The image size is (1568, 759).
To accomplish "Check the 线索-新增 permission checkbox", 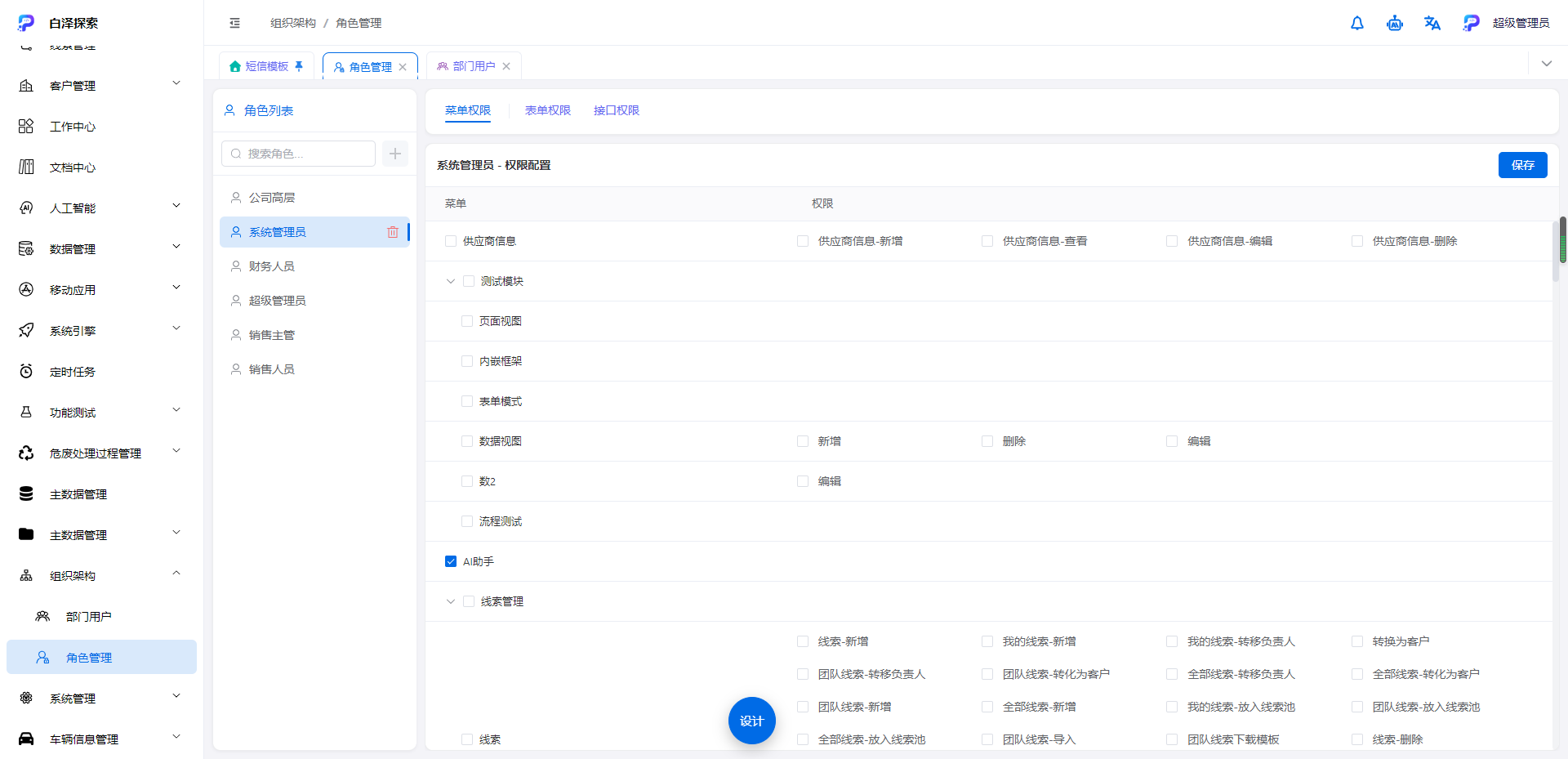I will (803, 641).
